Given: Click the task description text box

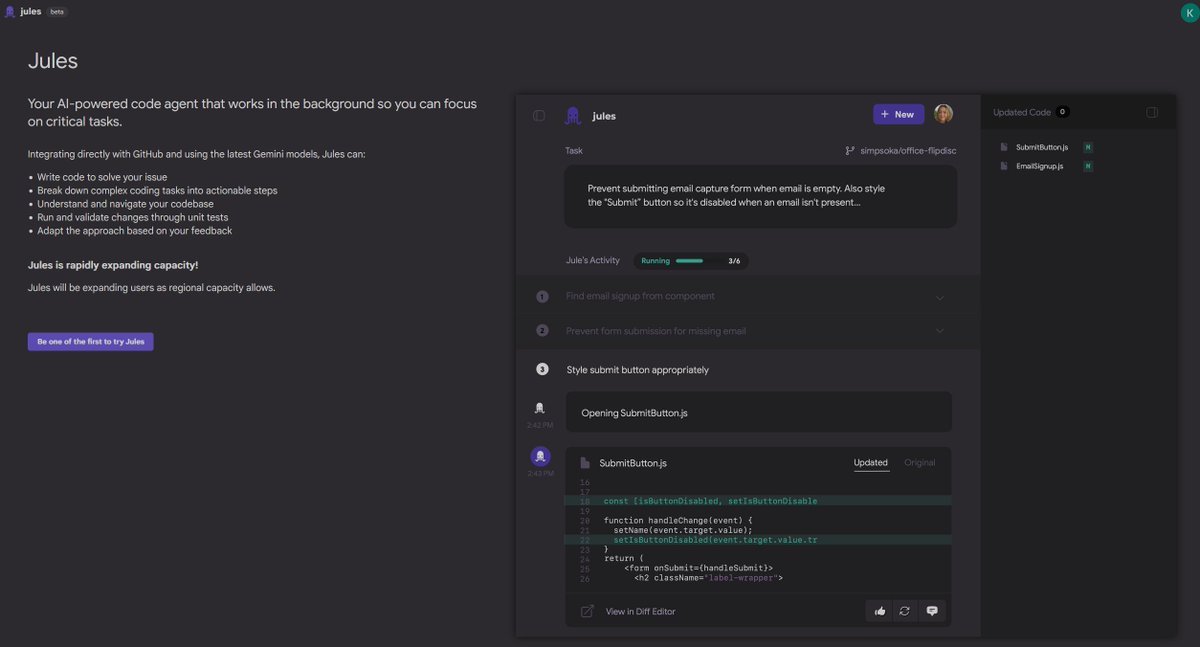Looking at the screenshot, I should tap(761, 196).
